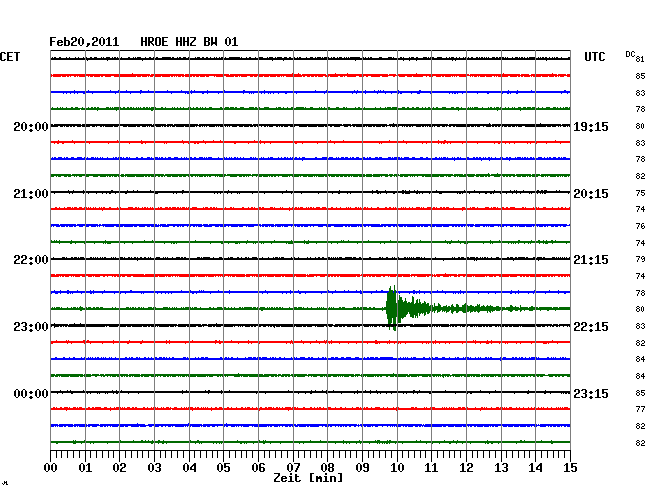Screen dimensions: 650x494
Task: Click the 22:15 UTC time label
Action: [591, 327]
